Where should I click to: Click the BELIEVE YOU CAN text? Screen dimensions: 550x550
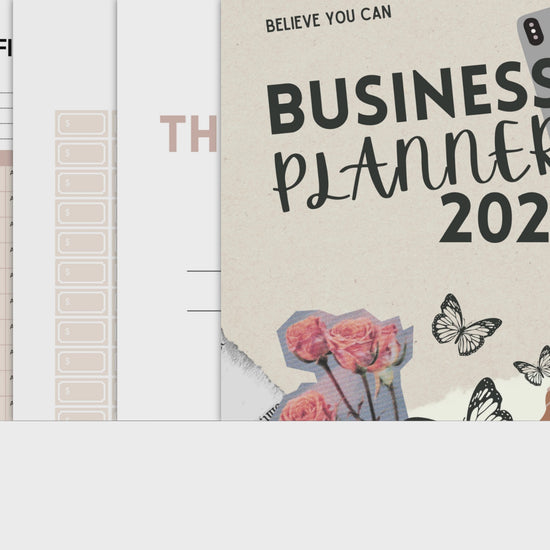(328, 19)
